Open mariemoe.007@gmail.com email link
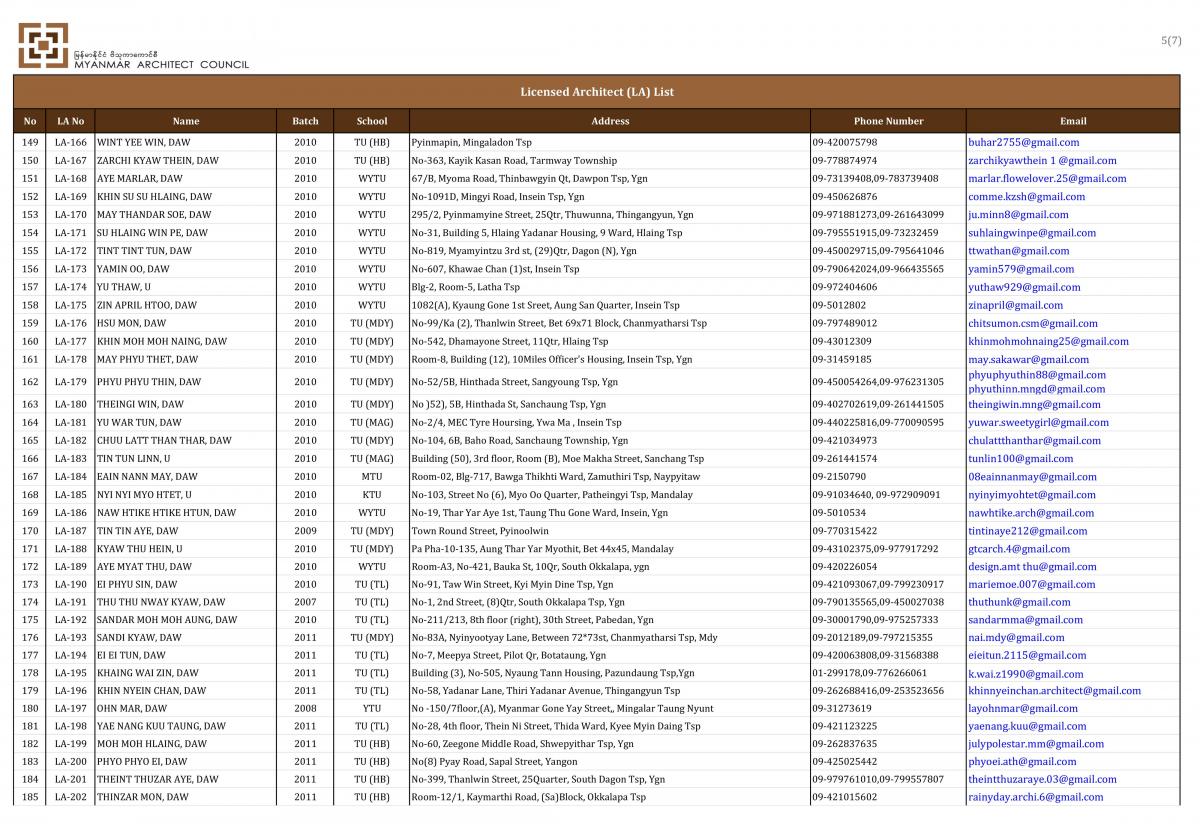 click(x=1032, y=584)
